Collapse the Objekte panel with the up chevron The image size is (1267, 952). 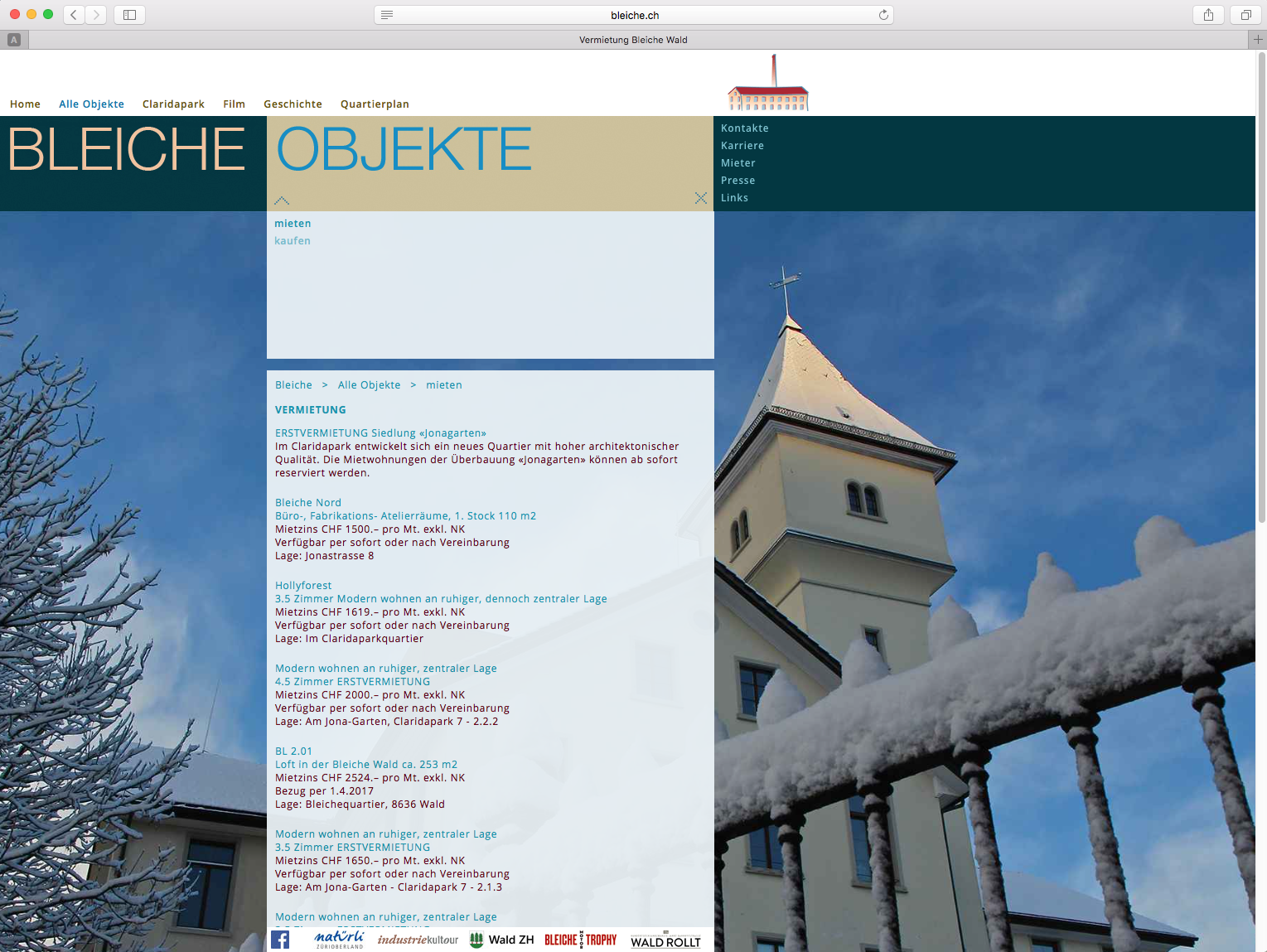[x=282, y=200]
